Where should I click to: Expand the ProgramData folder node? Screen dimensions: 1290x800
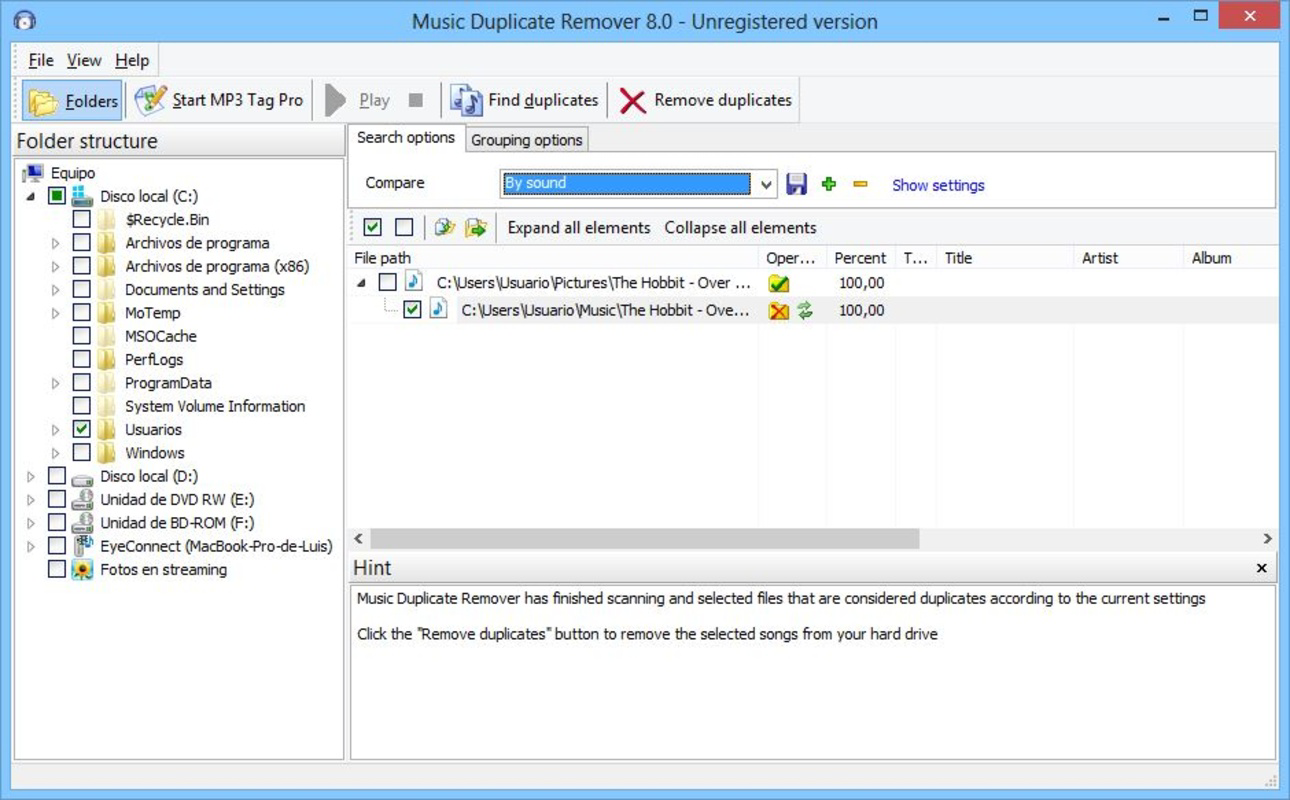point(56,383)
